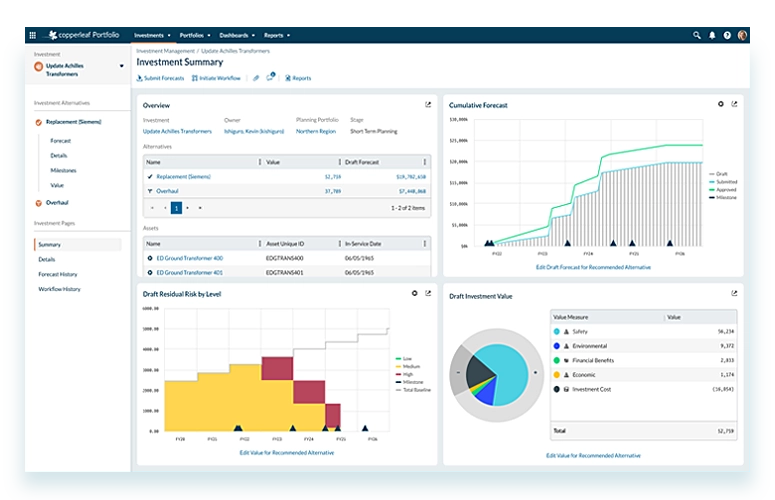Open Investment Management breadcrumb
Screen dimensions: 775x500
(166, 51)
